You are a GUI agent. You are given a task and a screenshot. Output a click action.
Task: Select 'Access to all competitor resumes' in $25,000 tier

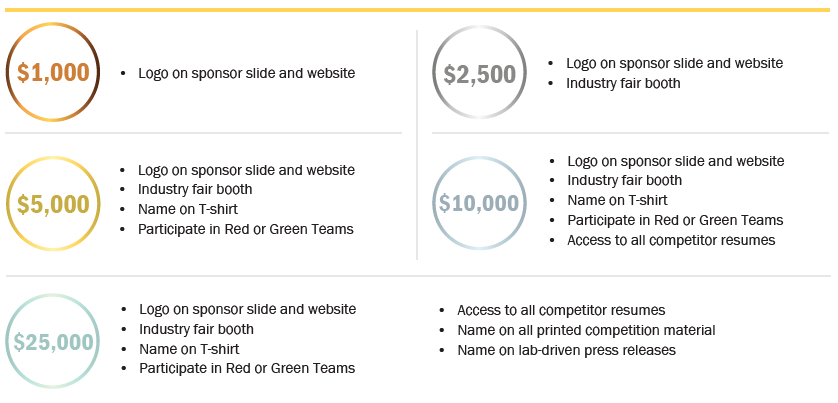[x=561, y=311]
